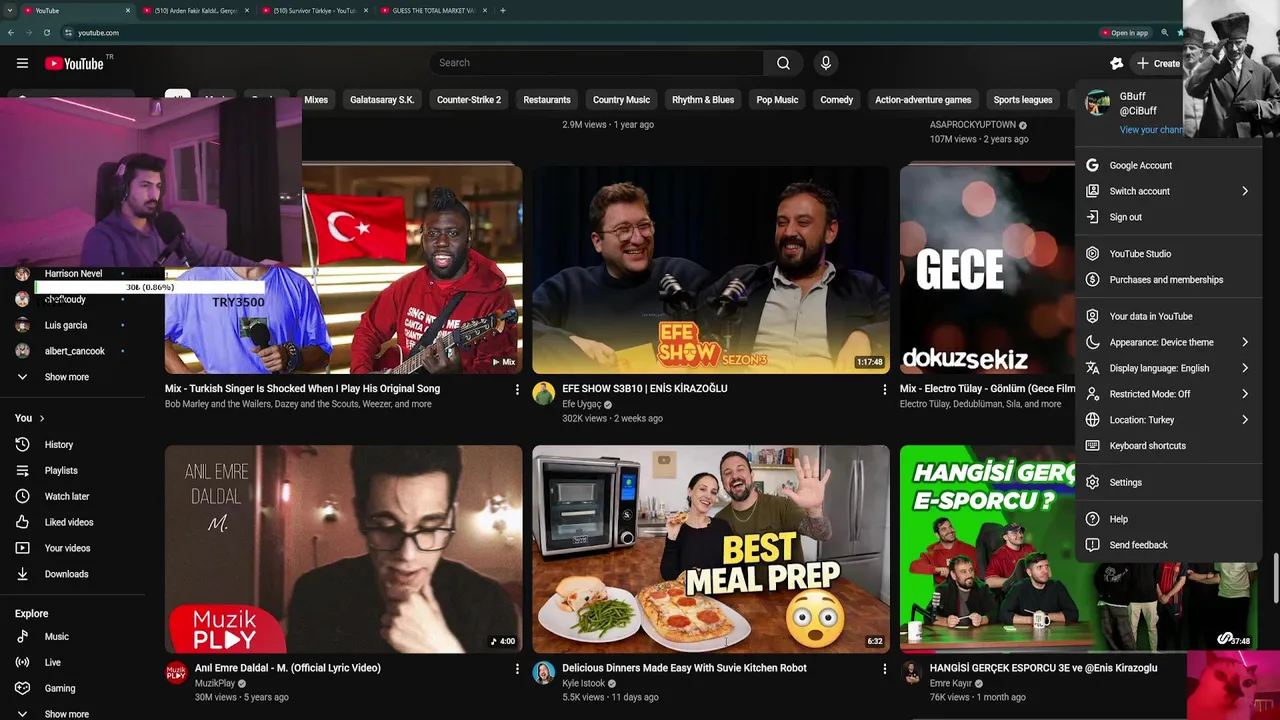Open Anıl Emre Daldal video title
This screenshot has height=720, width=1280.
tap(288, 668)
